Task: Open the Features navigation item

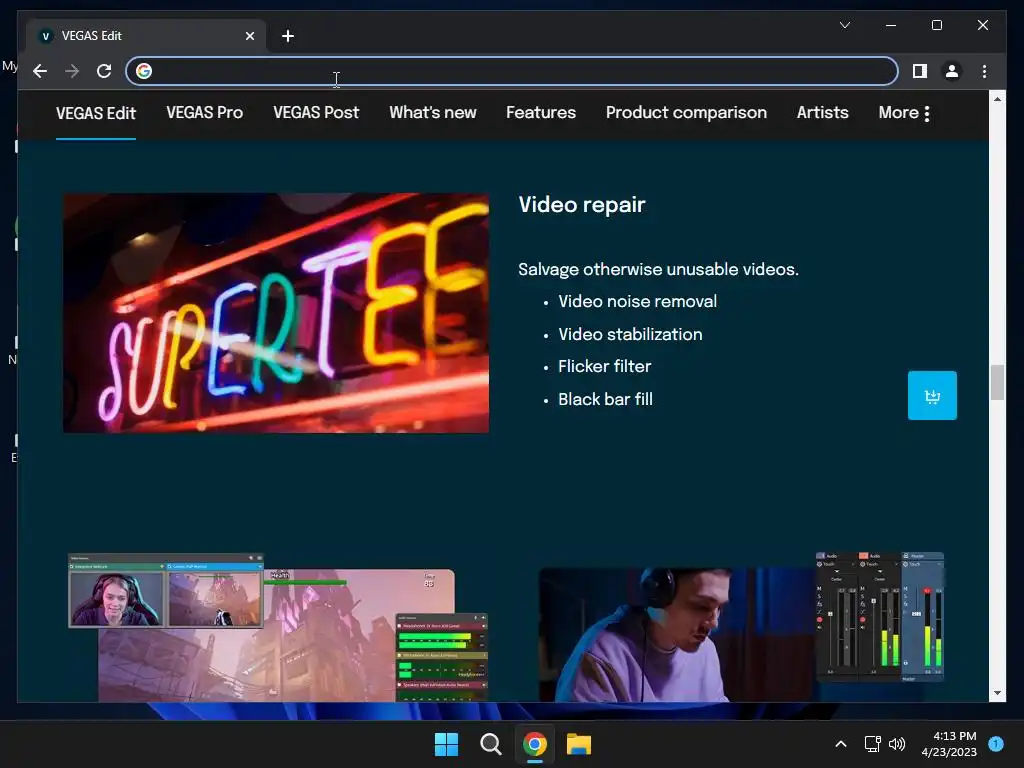Action: point(541,112)
